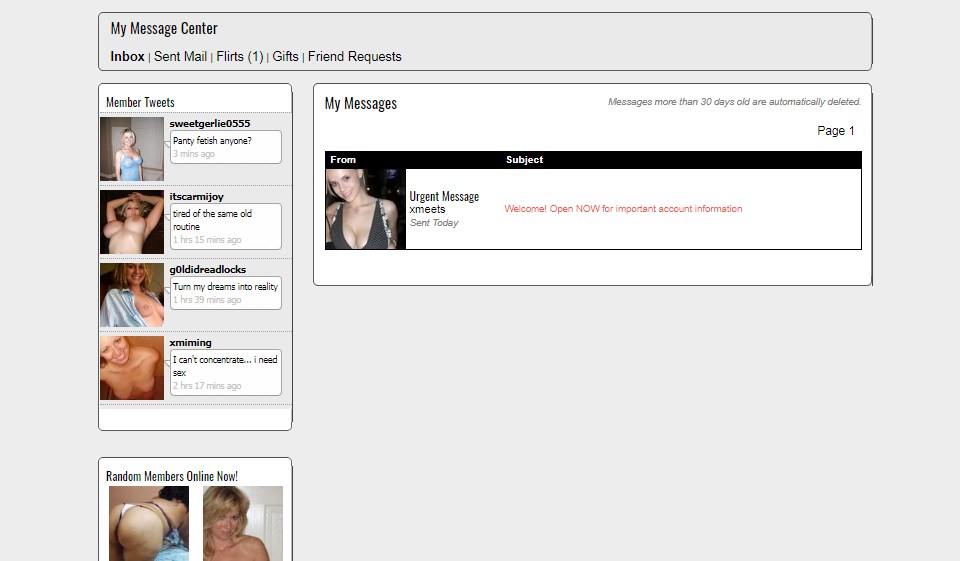
Task: Click the itscarmijoy profile thumbnail
Action: pos(132,222)
